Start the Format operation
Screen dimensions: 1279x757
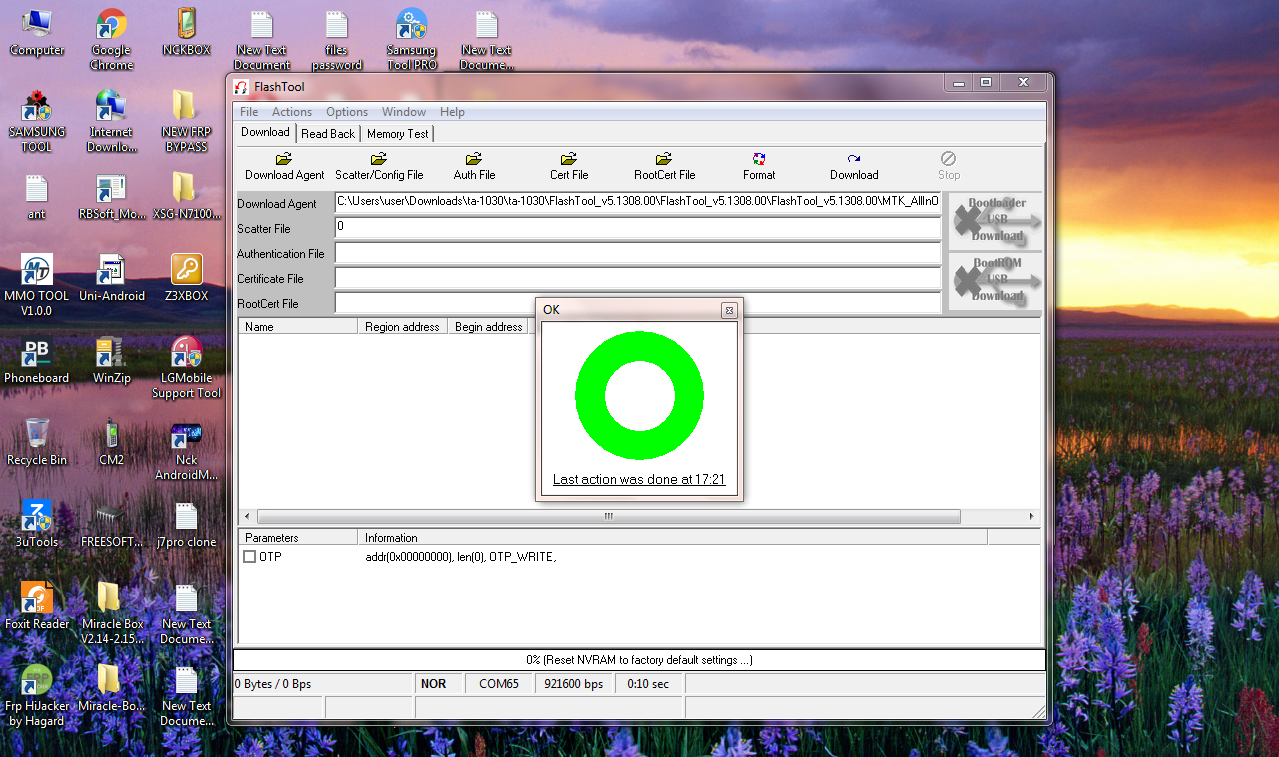759,166
